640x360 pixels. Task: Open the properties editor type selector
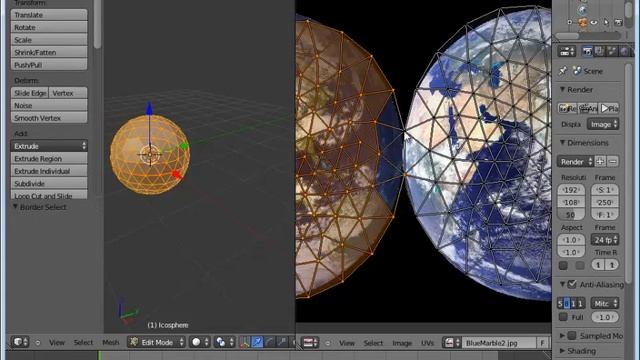[567, 51]
